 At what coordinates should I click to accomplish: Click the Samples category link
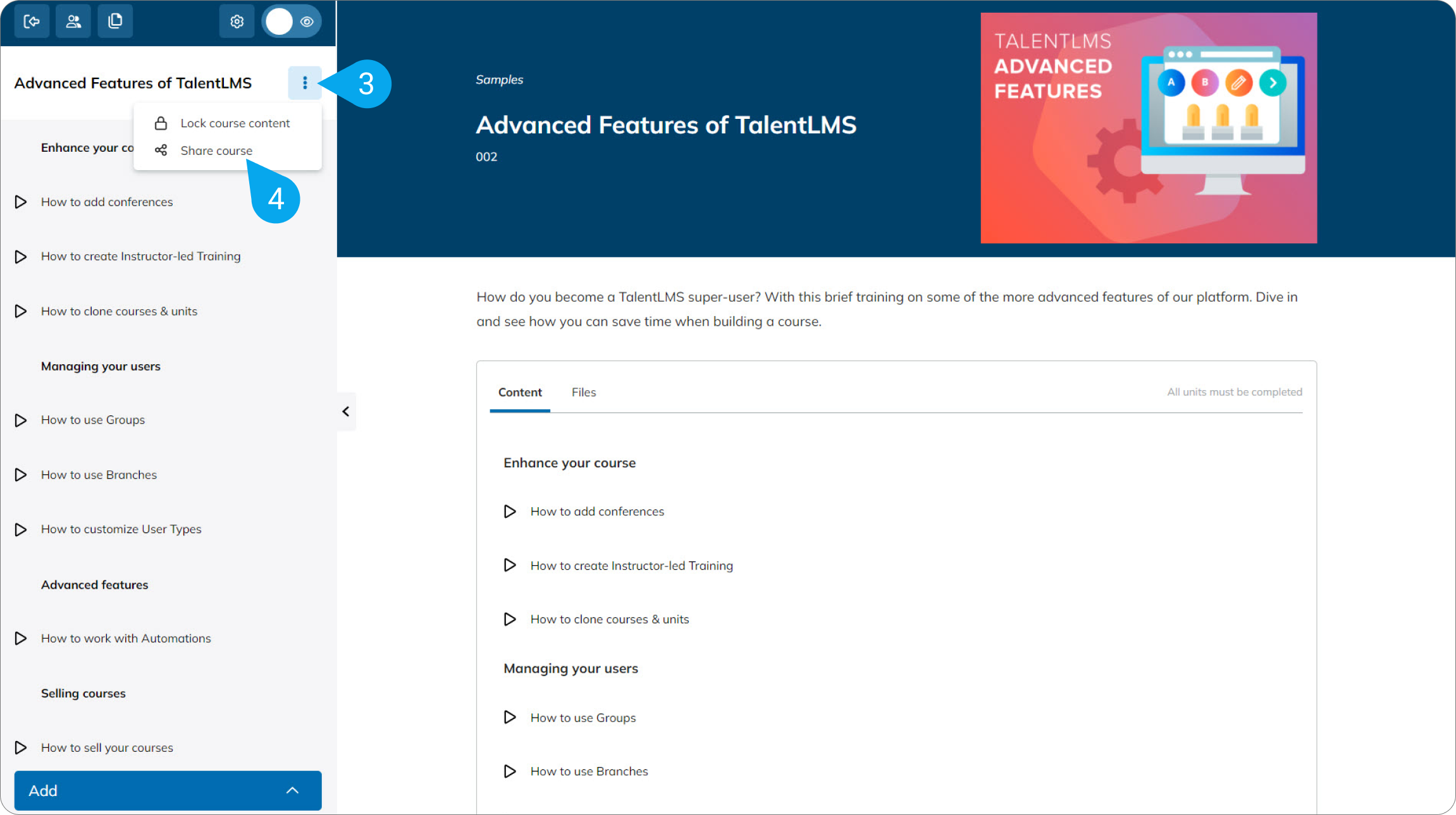pos(499,80)
